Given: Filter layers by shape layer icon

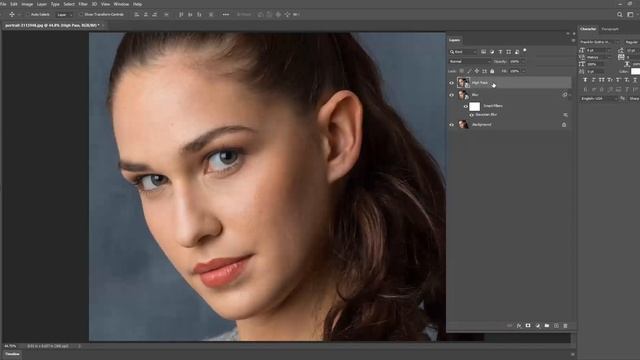Looking at the screenshot, I should click(x=509, y=52).
